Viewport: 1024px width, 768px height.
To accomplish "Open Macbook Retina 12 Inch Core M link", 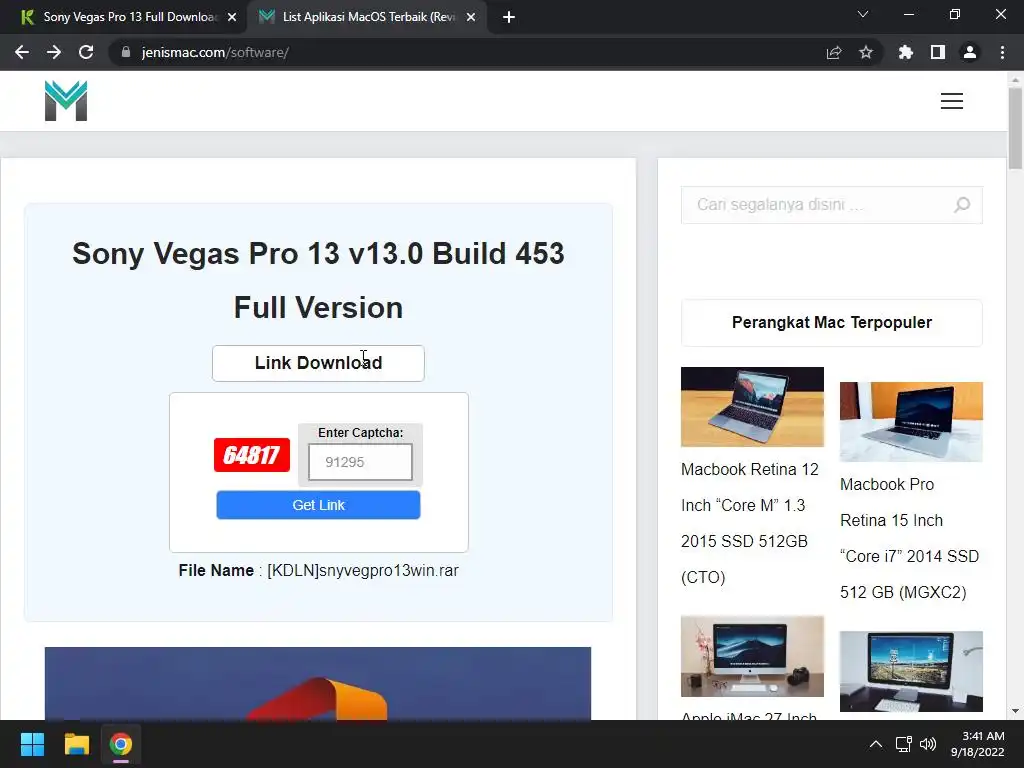I will 750,523.
